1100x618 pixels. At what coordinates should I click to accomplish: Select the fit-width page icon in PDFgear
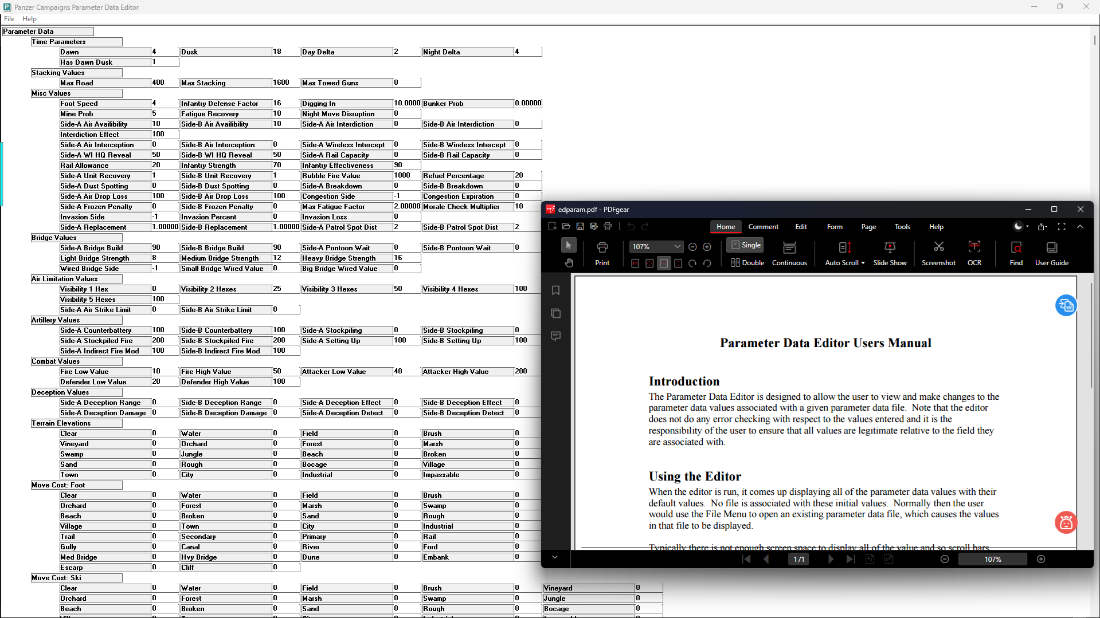tap(664, 264)
